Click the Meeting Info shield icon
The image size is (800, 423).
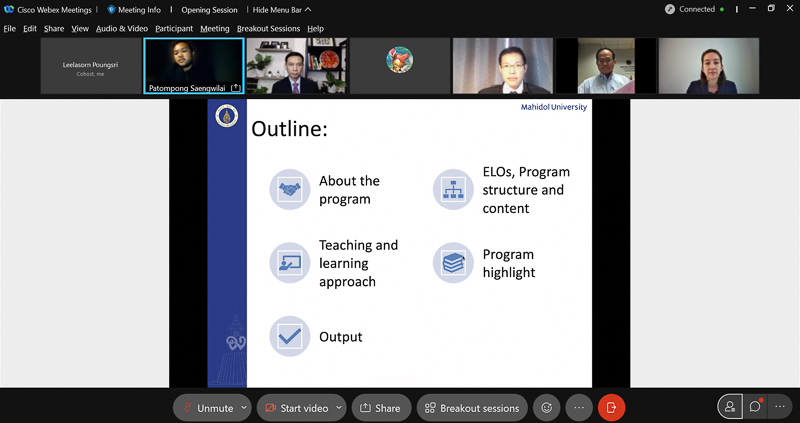[112, 9]
